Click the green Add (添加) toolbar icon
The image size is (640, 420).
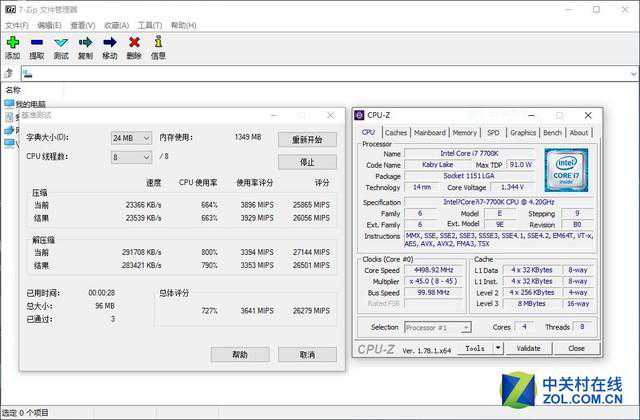[x=12, y=42]
